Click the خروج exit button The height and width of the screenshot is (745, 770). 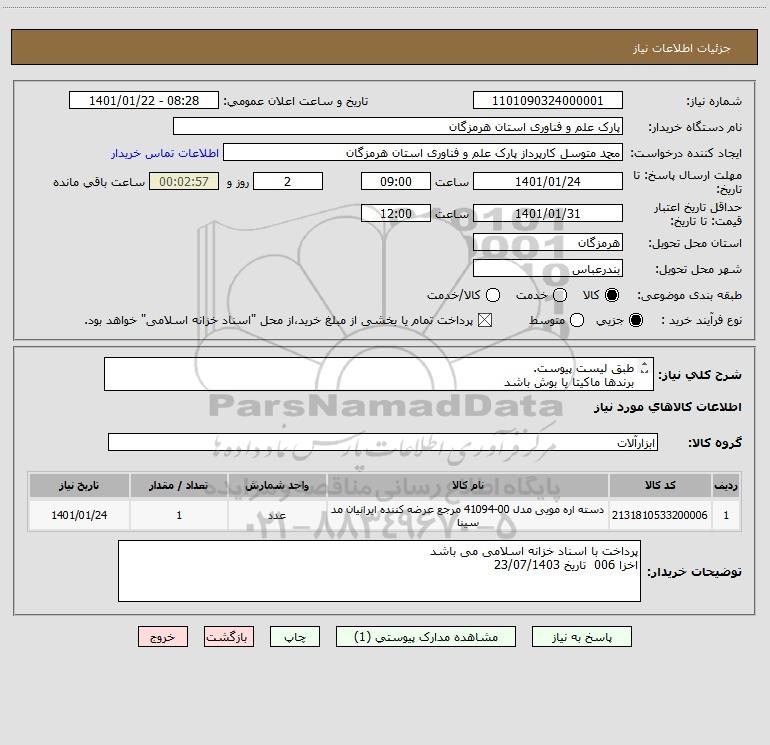(x=163, y=637)
